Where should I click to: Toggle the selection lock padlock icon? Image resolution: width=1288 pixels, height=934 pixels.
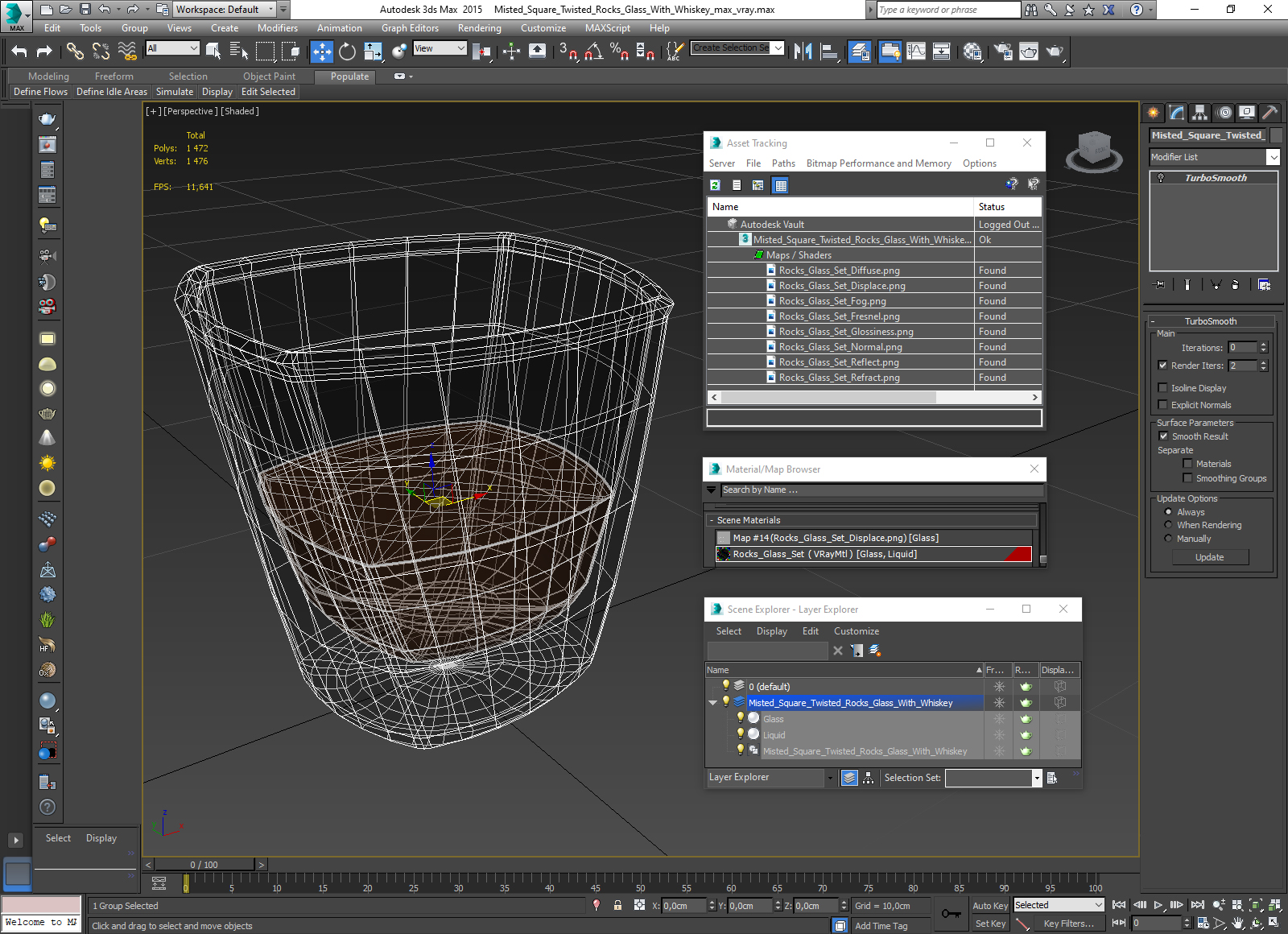click(x=617, y=905)
